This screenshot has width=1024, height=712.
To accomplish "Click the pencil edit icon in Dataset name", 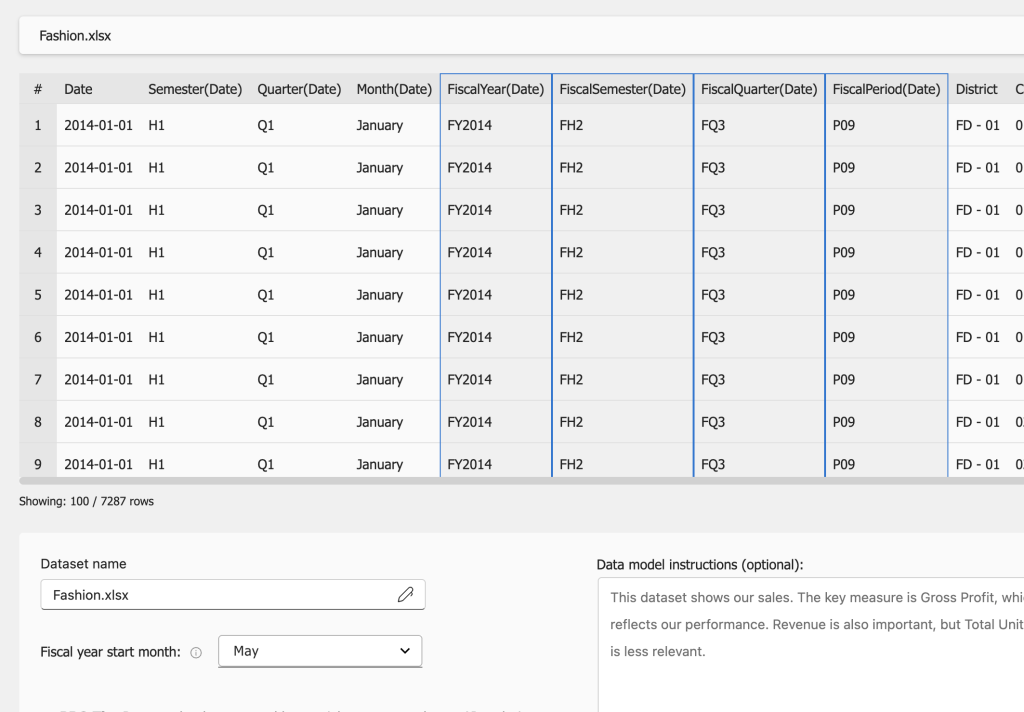I will [x=405, y=595].
